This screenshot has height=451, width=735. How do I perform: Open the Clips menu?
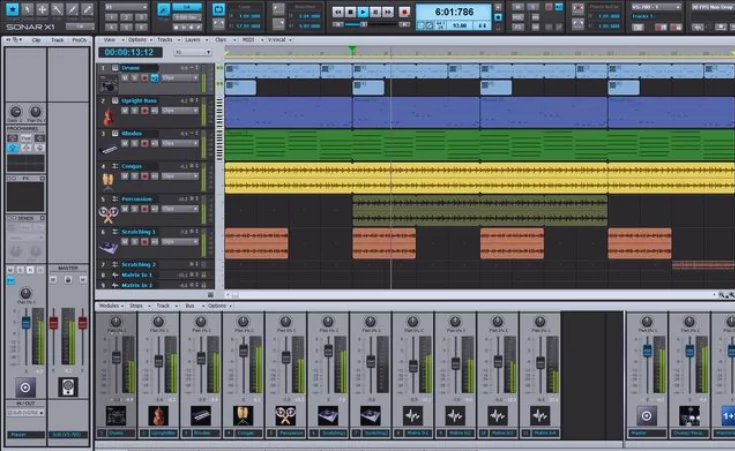(x=221, y=40)
